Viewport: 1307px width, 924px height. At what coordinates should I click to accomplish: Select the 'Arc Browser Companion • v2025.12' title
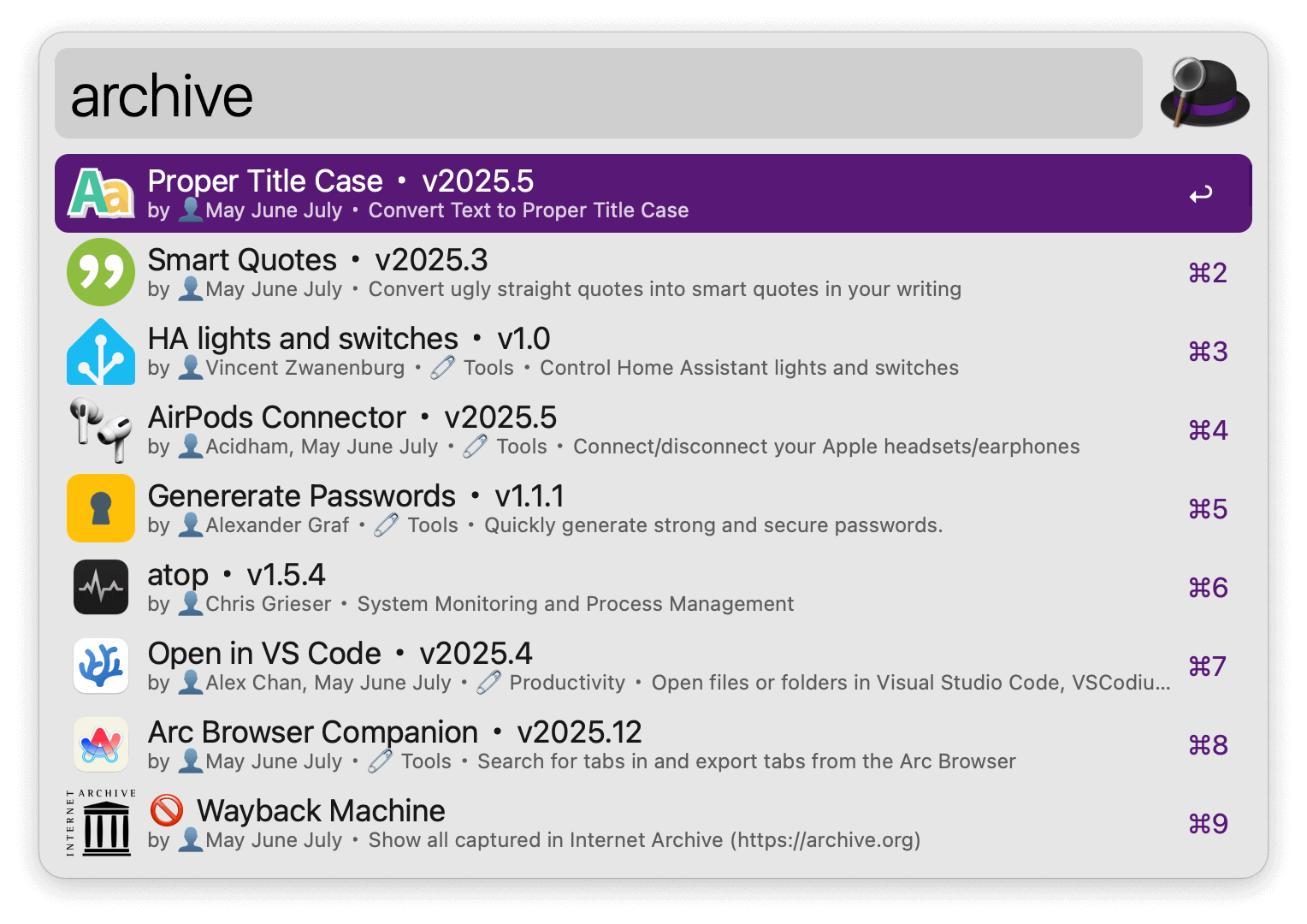[x=395, y=732]
